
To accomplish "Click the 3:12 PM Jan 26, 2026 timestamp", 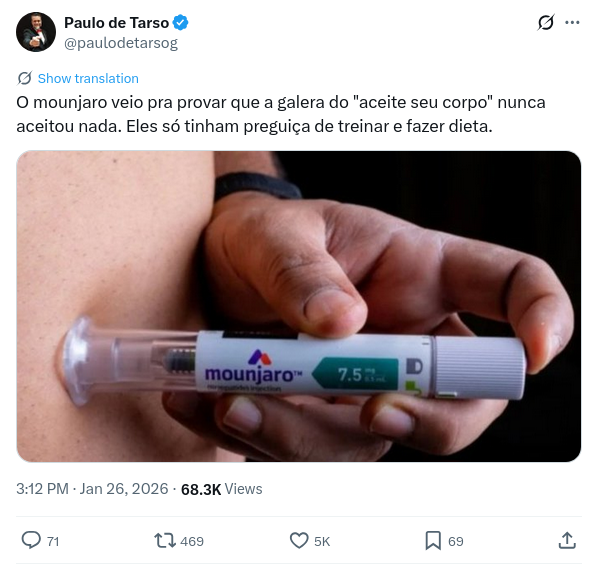I will (x=92, y=489).
